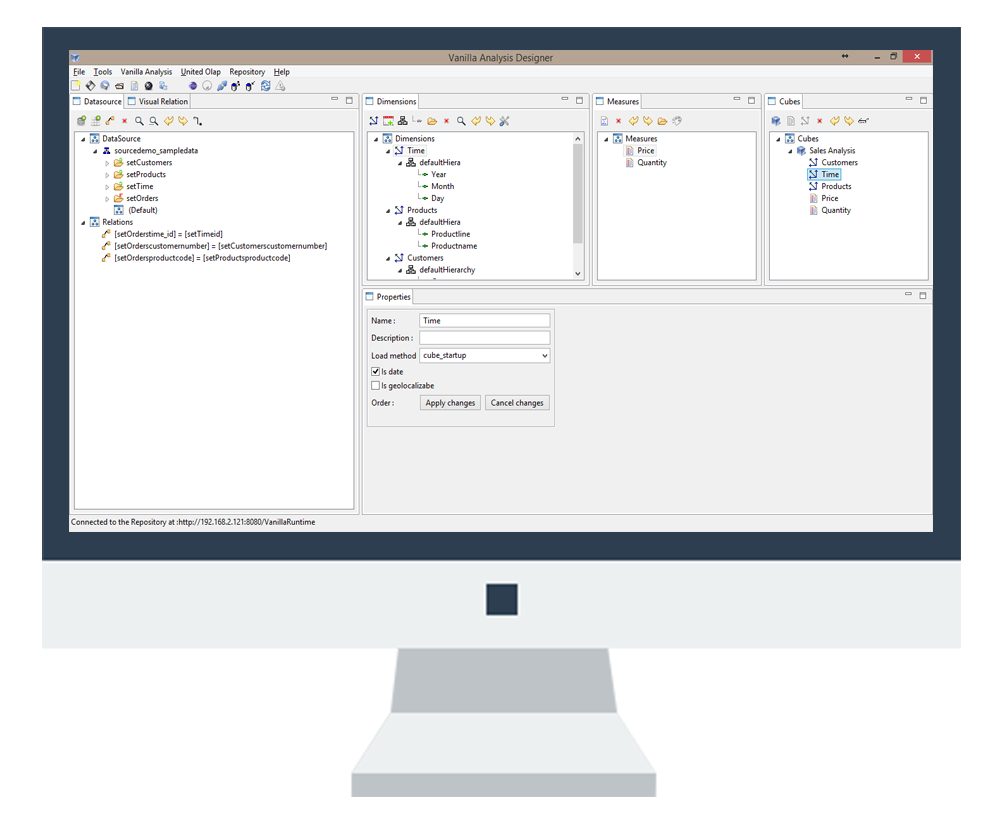1000x830 pixels.
Task: Select the Price measure in Measures tree
Action: (x=645, y=151)
